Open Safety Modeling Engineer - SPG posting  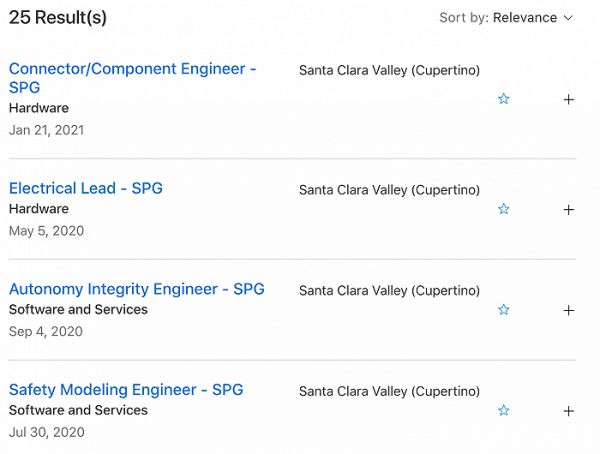coord(126,390)
